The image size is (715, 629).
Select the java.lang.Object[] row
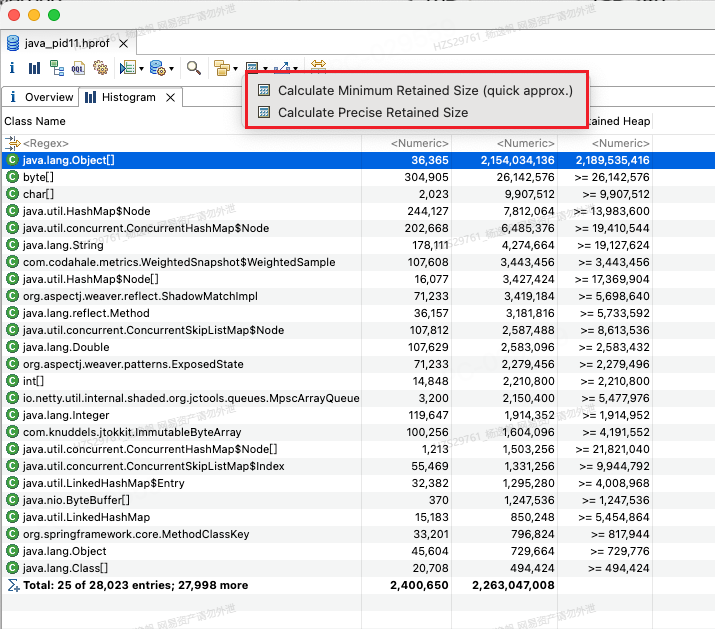pyautogui.click(x=358, y=160)
